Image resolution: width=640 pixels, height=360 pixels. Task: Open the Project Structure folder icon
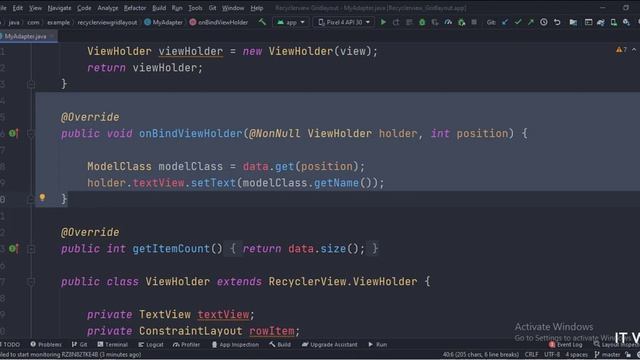573,22
